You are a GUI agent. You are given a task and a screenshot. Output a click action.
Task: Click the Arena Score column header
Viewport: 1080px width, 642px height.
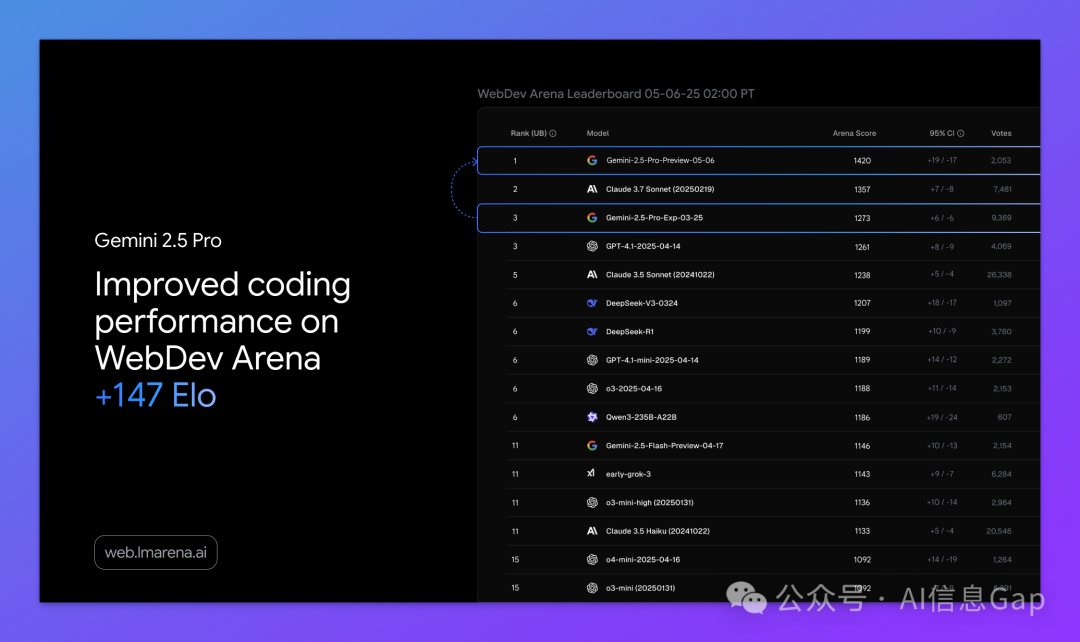click(x=854, y=134)
